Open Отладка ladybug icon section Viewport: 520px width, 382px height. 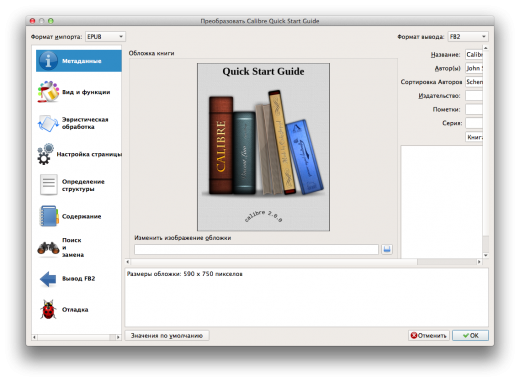[48, 309]
